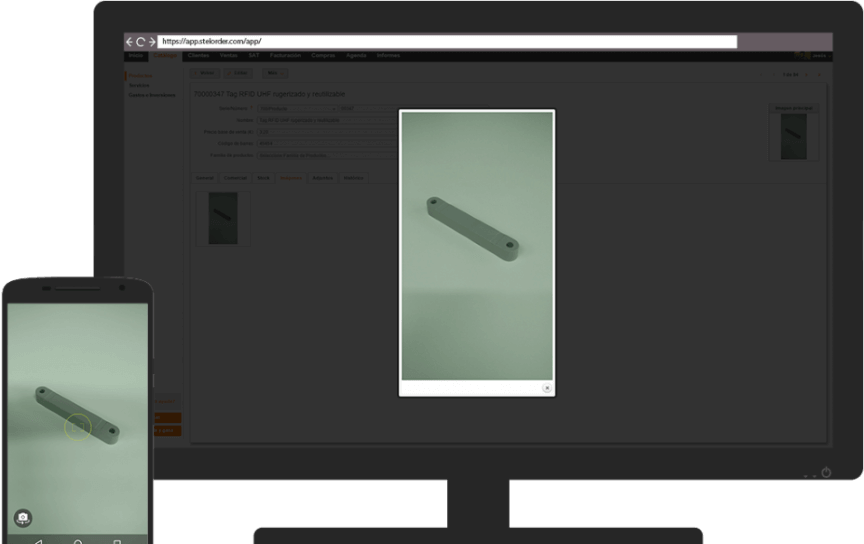Screen dimensions: 864x544
Task: Click the Imagen principal thumbnail
Action: (793, 136)
